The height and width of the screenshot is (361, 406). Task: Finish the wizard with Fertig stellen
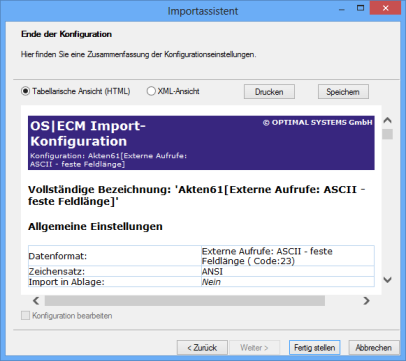pyautogui.click(x=314, y=348)
